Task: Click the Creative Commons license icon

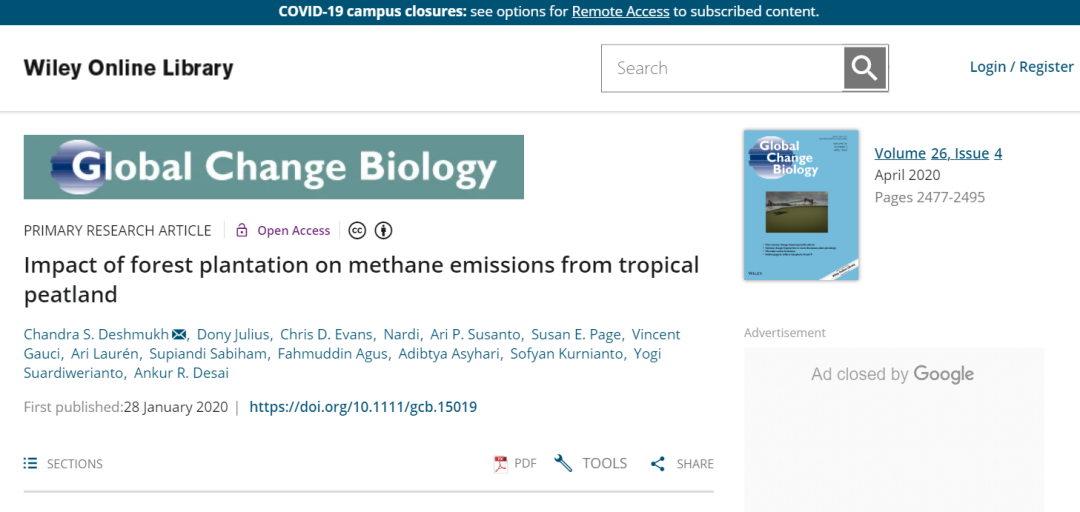Action: 357,231
